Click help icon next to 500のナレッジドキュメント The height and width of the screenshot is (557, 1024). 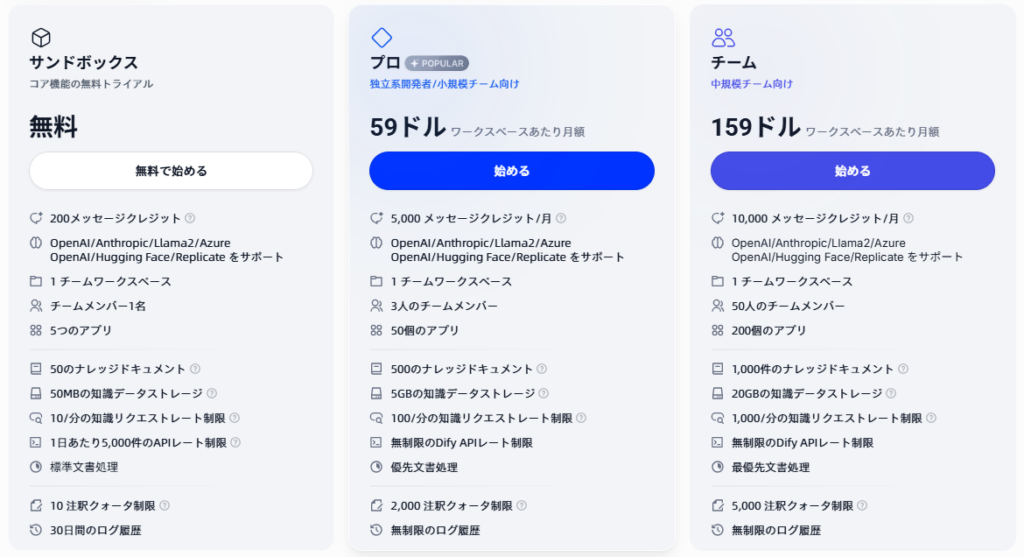tap(541, 369)
